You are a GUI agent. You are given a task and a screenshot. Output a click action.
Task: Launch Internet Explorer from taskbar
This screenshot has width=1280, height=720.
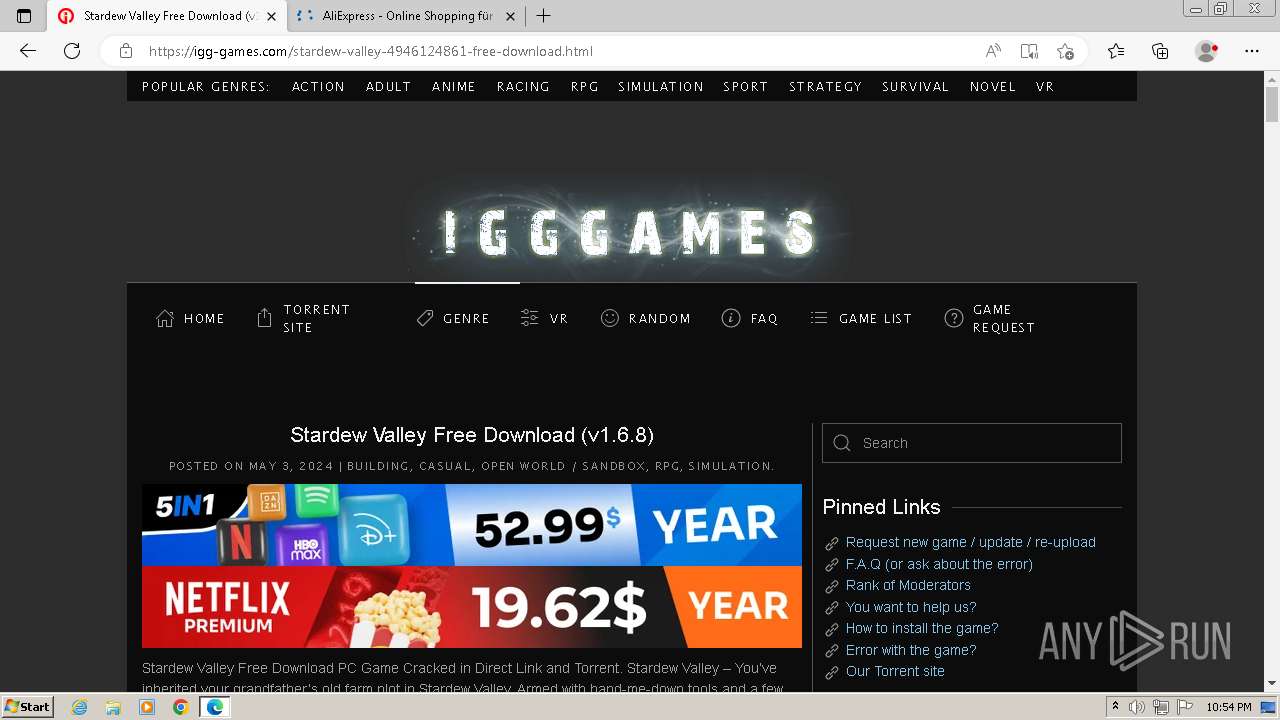pyautogui.click(x=80, y=707)
